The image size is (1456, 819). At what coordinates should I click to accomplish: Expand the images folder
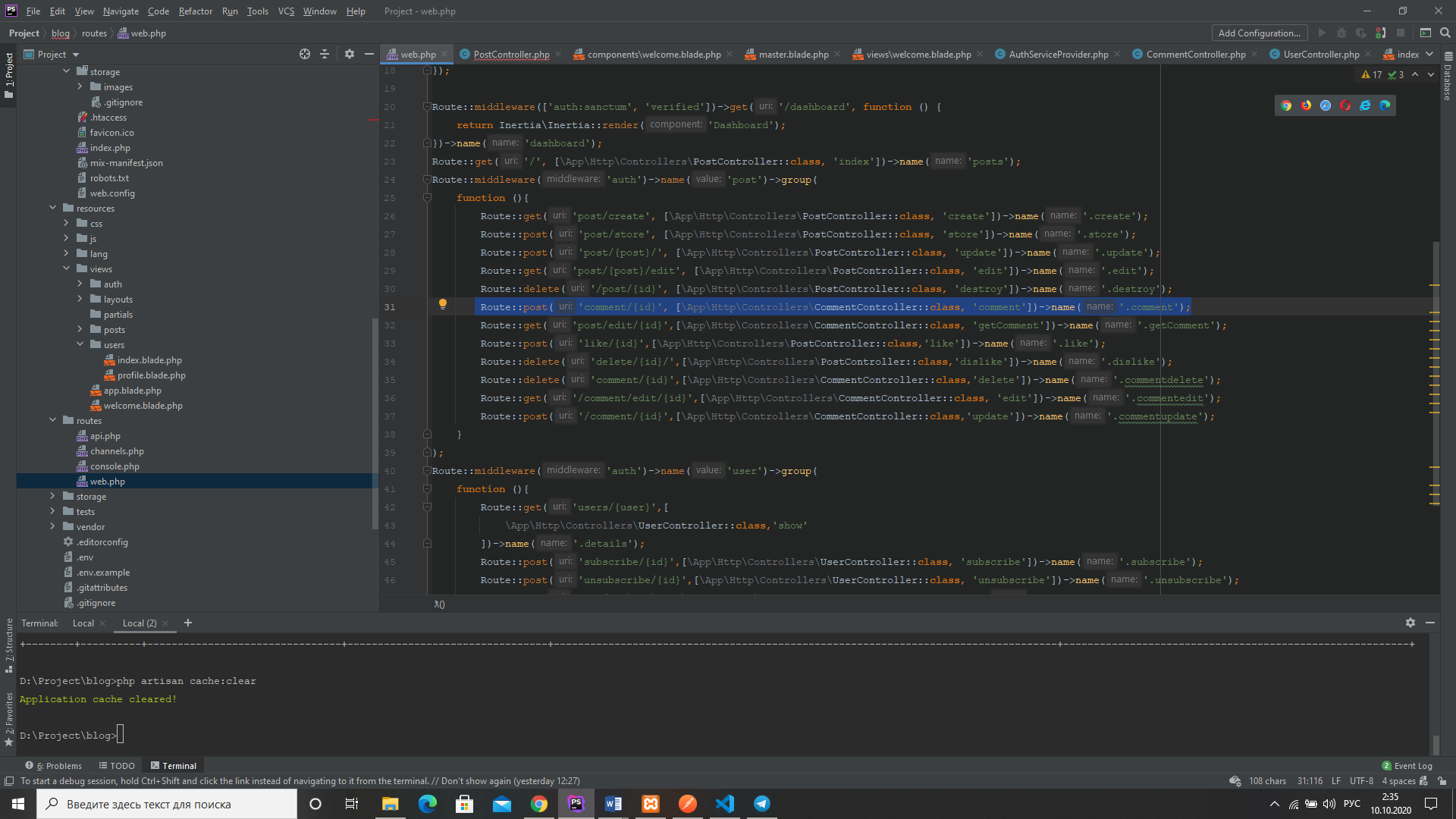tap(80, 86)
